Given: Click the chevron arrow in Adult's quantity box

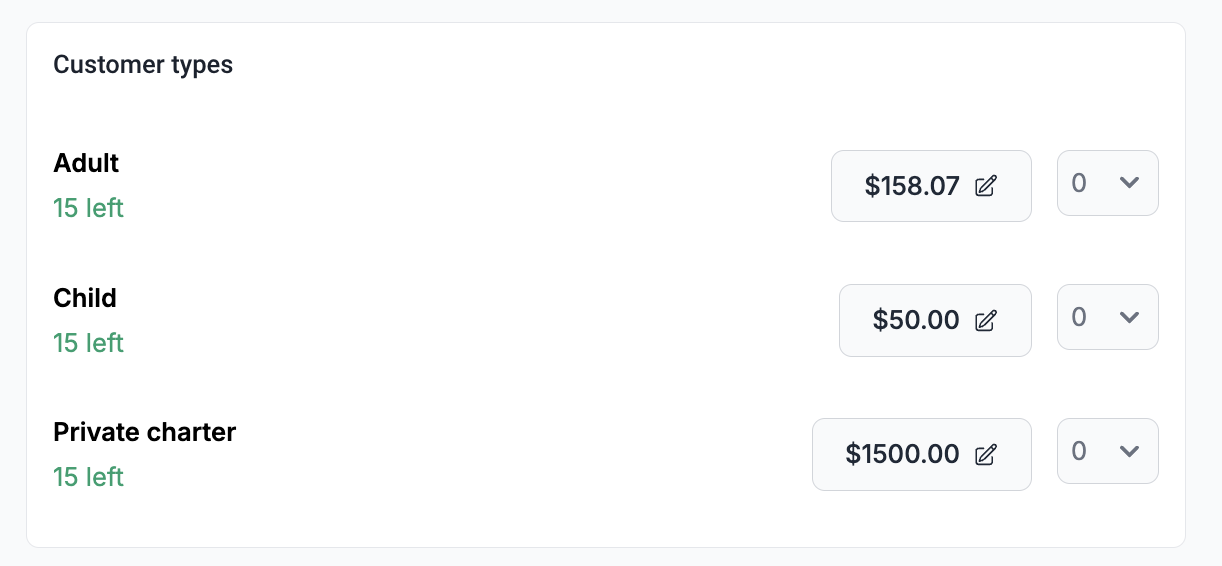Looking at the screenshot, I should 1130,183.
